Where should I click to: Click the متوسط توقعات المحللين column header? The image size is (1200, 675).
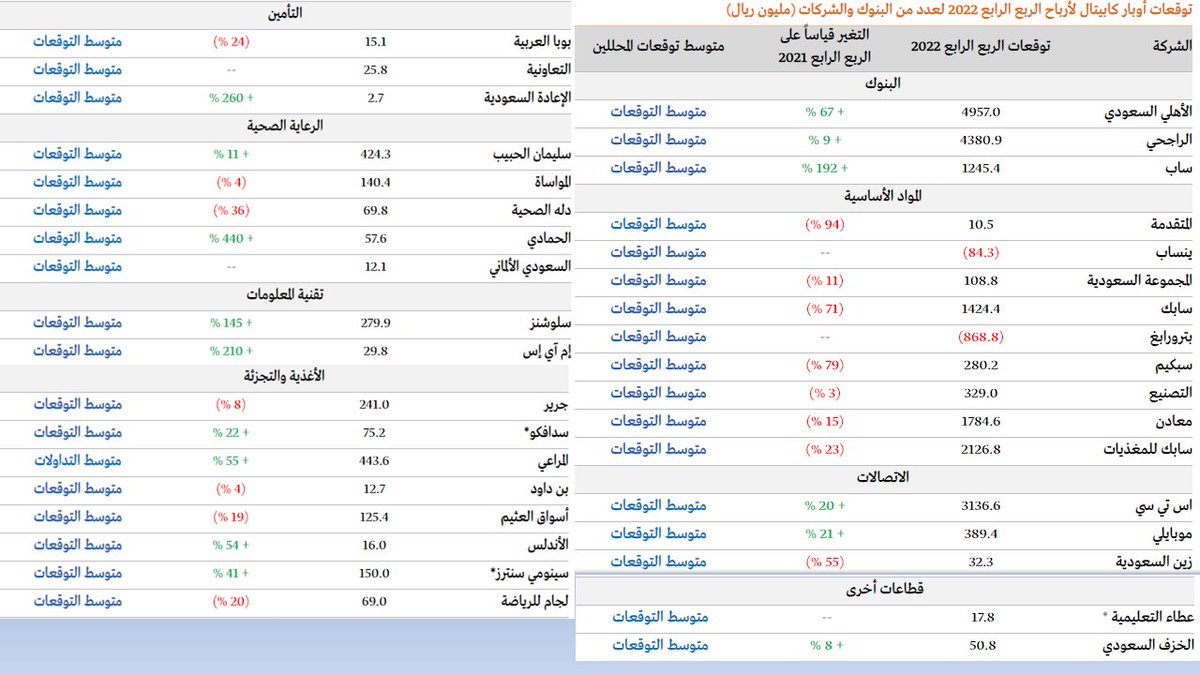[x=659, y=46]
